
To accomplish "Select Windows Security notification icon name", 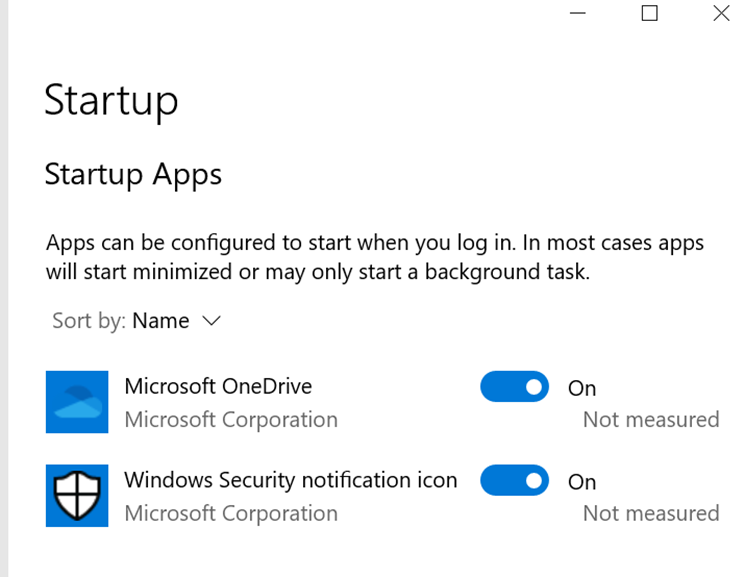I will coord(291,480).
